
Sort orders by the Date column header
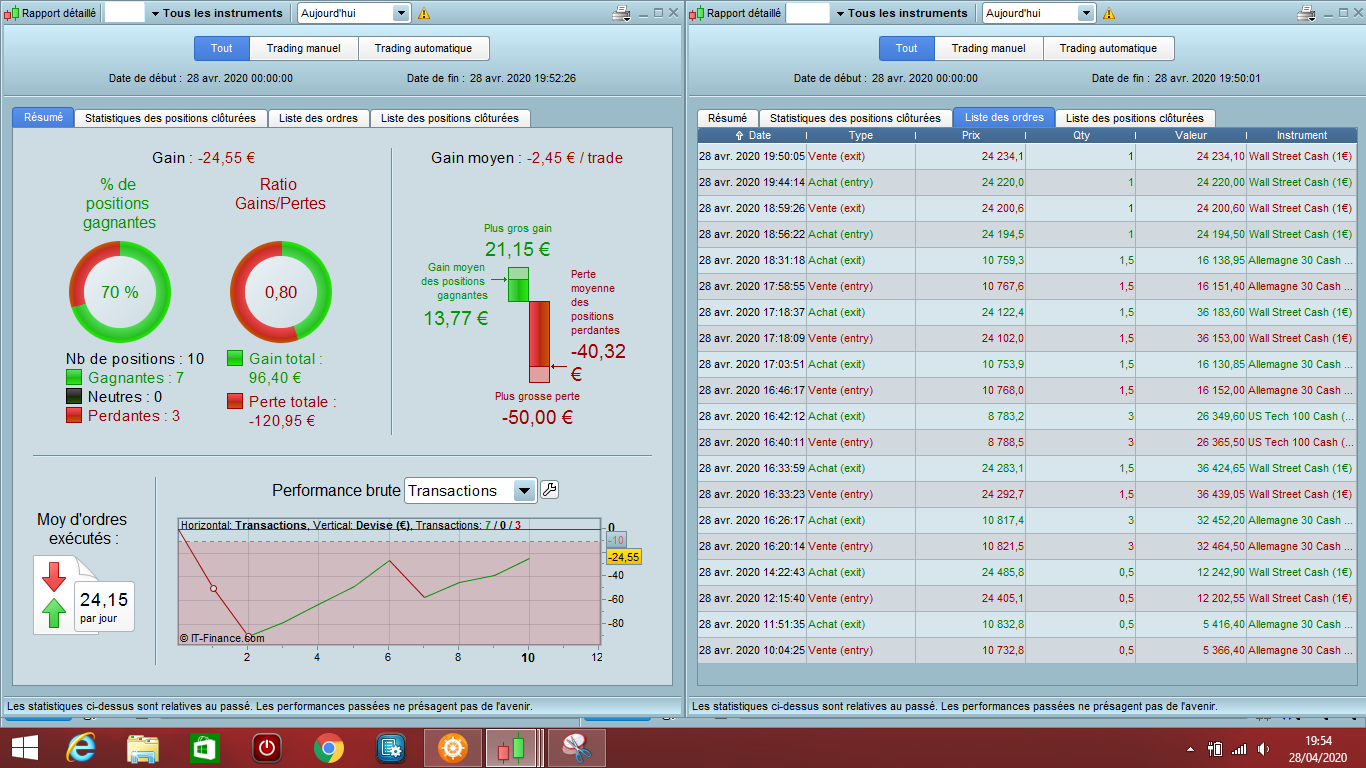tap(752, 135)
